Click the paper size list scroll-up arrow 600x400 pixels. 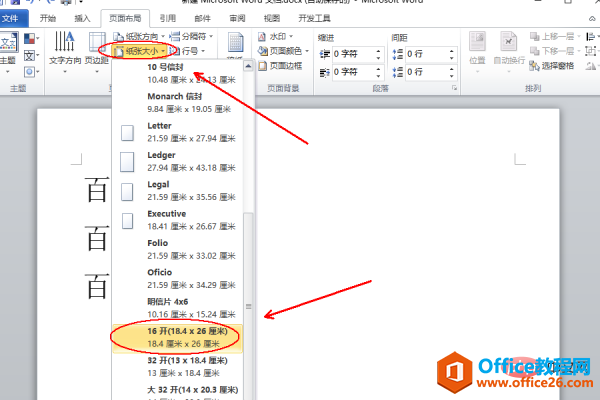(x=248, y=66)
